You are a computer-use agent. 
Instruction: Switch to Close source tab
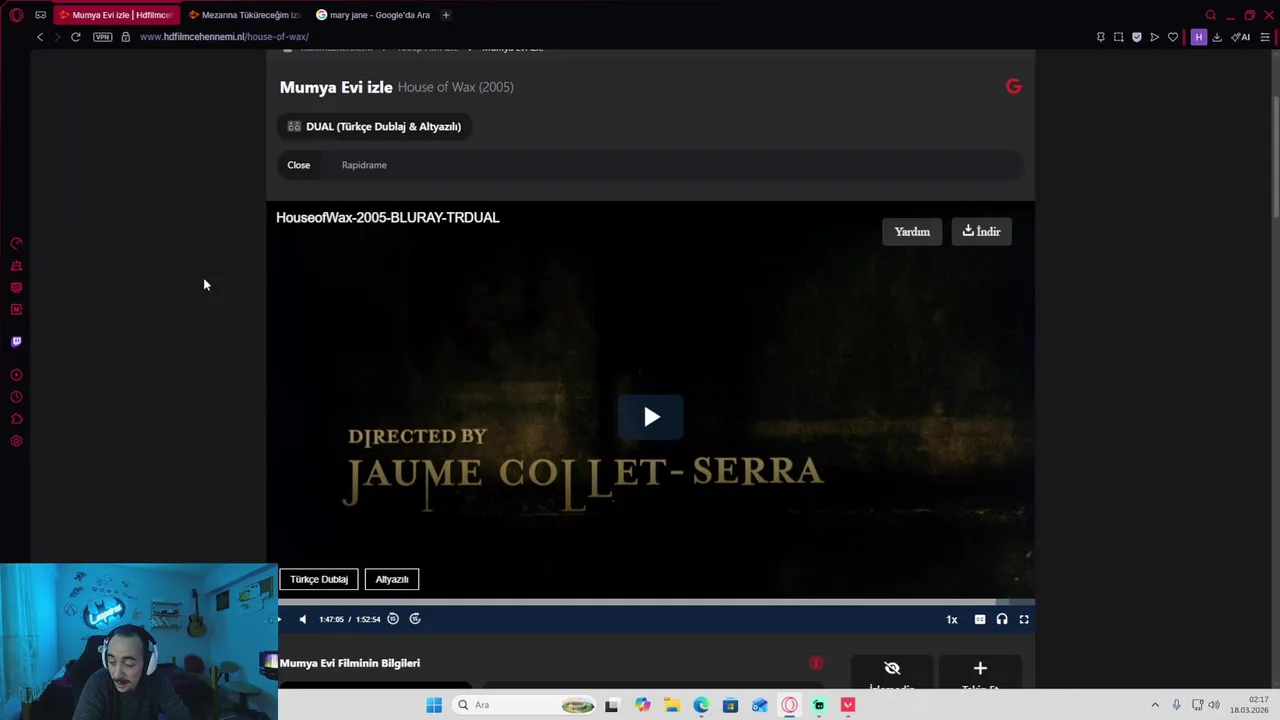299,165
